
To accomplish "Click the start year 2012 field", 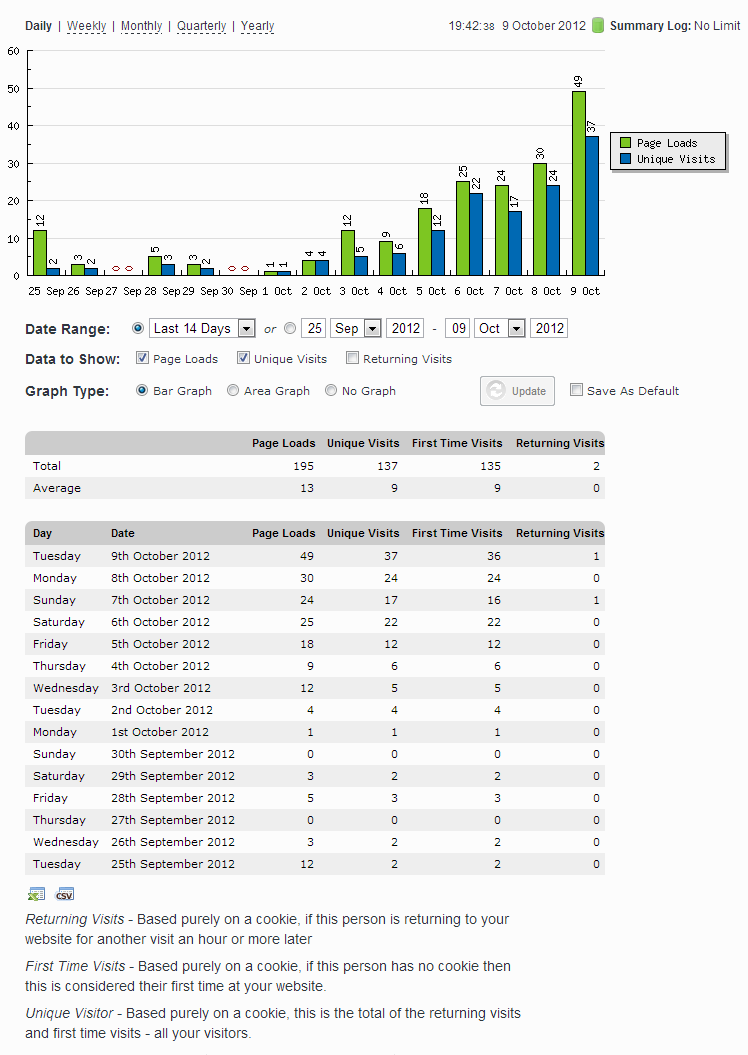I will coord(405,328).
